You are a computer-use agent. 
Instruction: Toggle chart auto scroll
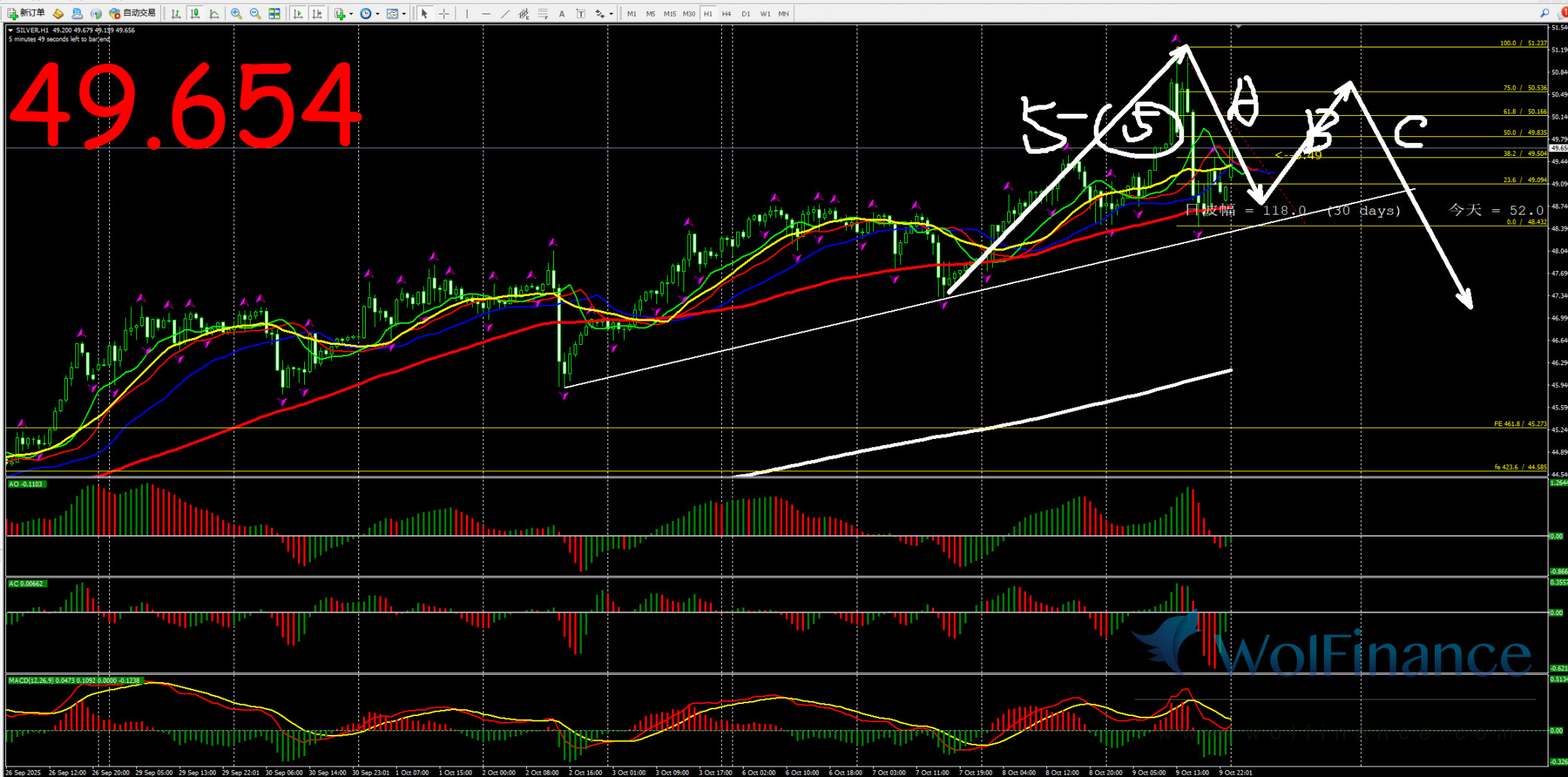pyautogui.click(x=298, y=14)
